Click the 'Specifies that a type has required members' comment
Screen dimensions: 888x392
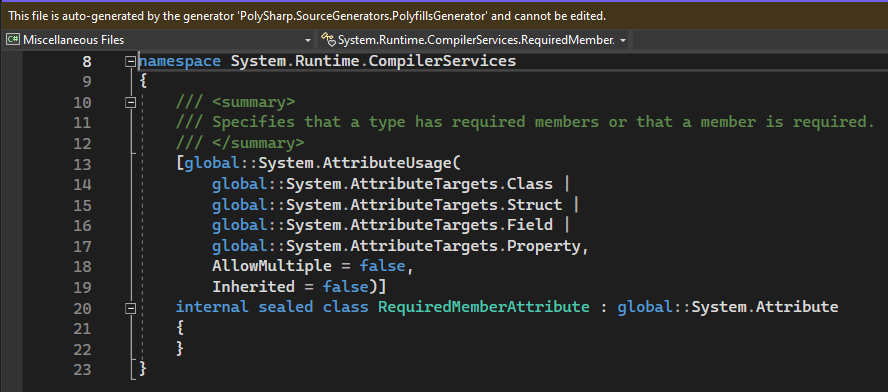pyautogui.click(x=526, y=122)
